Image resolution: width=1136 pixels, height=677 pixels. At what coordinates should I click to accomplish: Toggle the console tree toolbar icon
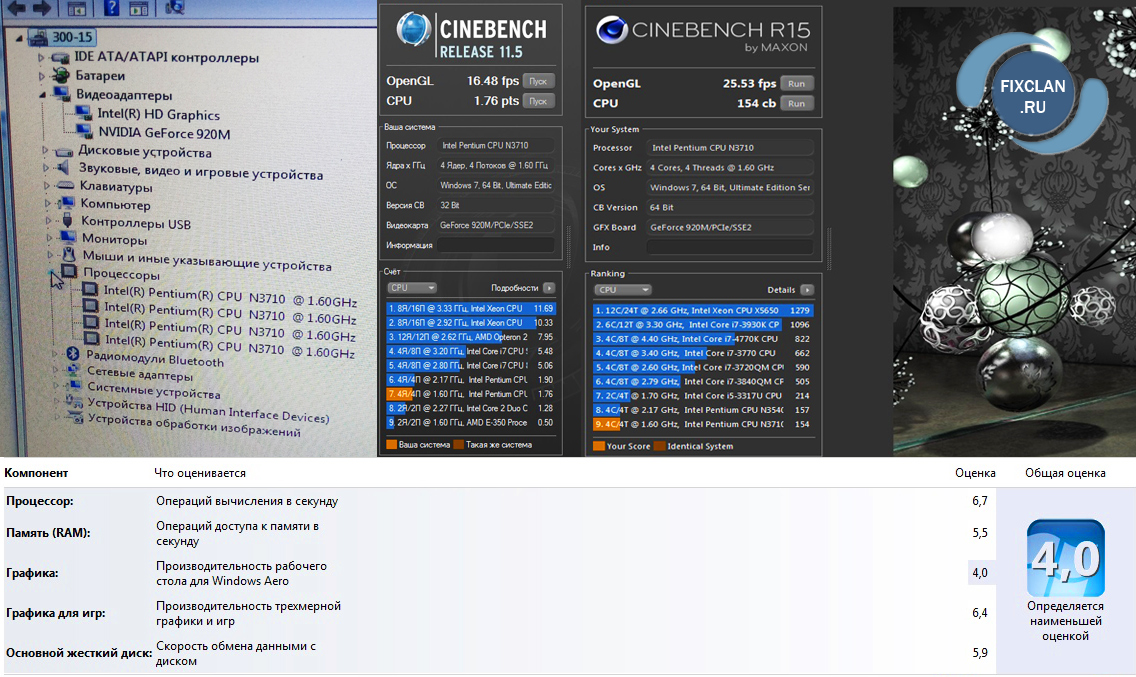point(76,8)
